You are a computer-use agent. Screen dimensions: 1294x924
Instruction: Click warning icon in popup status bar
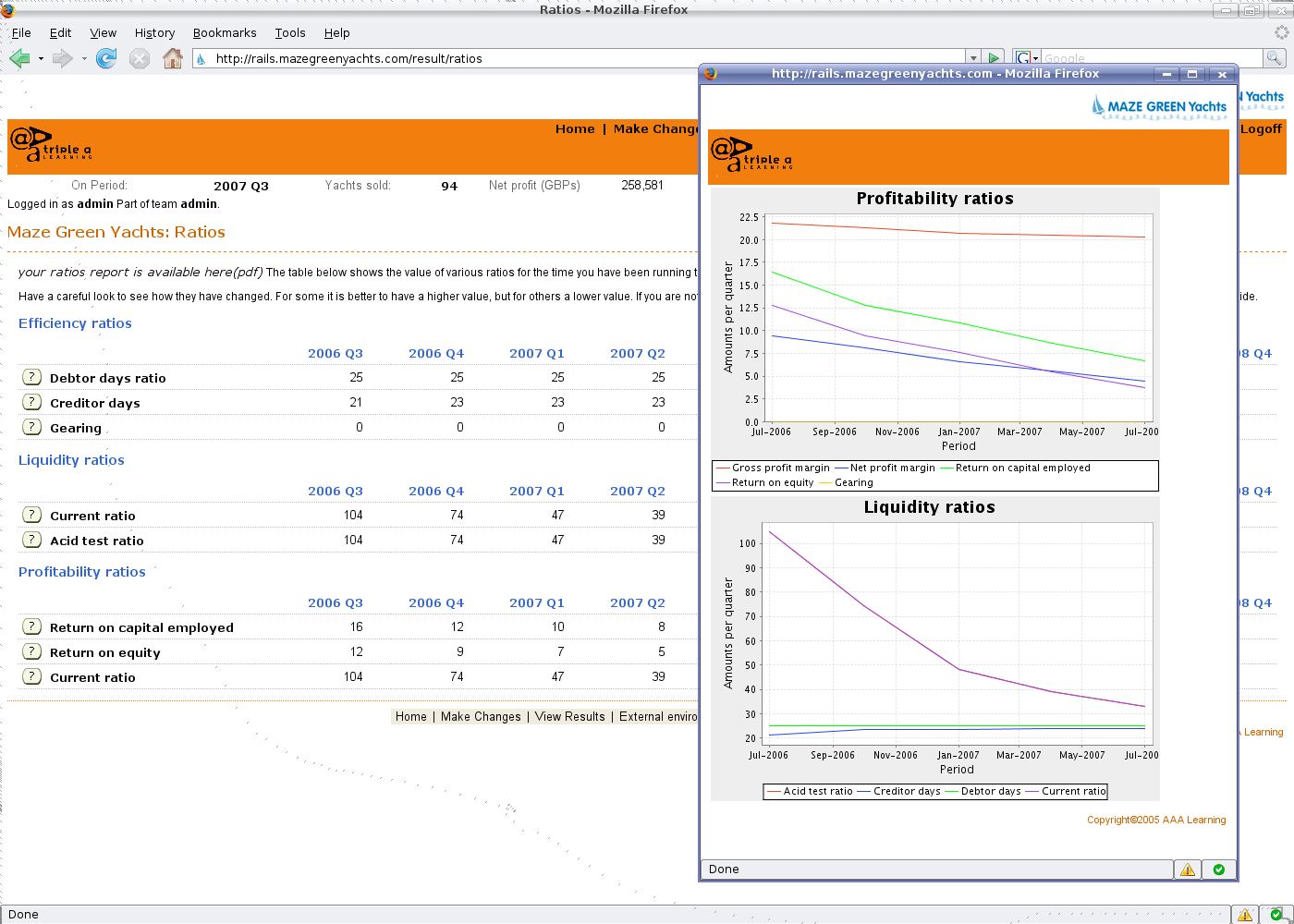coord(1188,869)
